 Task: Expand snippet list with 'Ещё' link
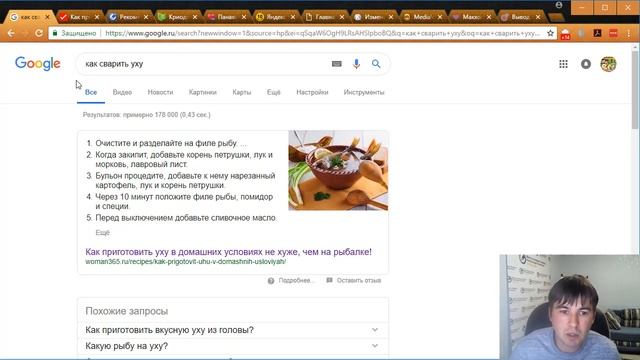pos(102,233)
